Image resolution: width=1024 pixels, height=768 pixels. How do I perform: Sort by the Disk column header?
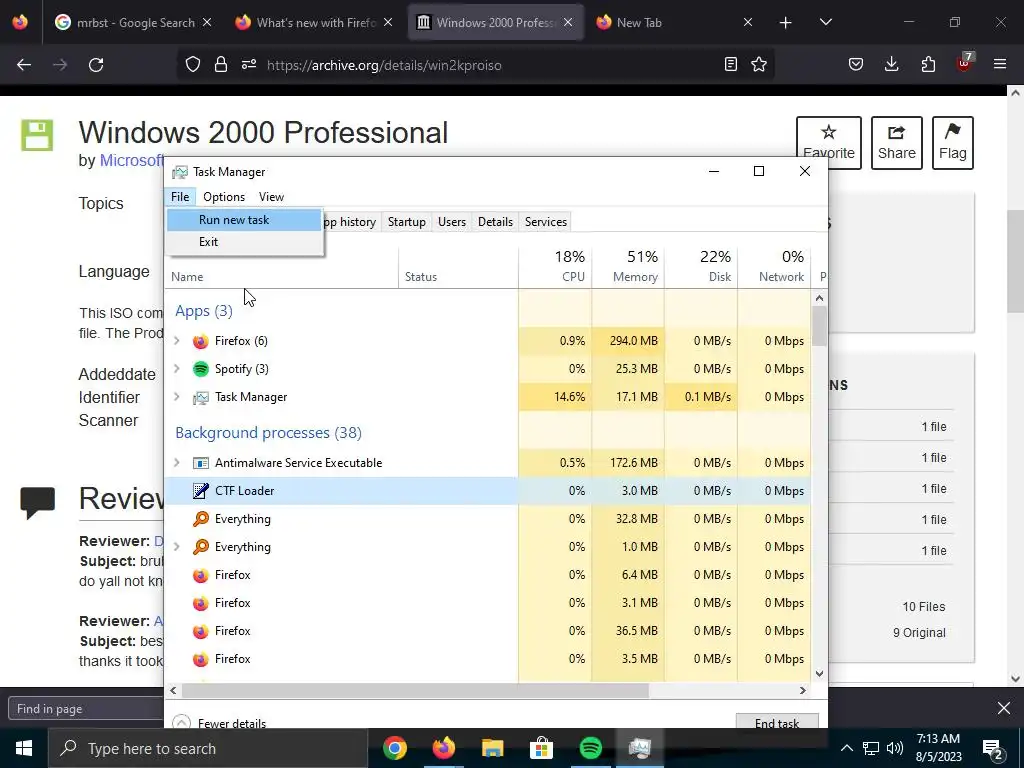pyautogui.click(x=701, y=266)
